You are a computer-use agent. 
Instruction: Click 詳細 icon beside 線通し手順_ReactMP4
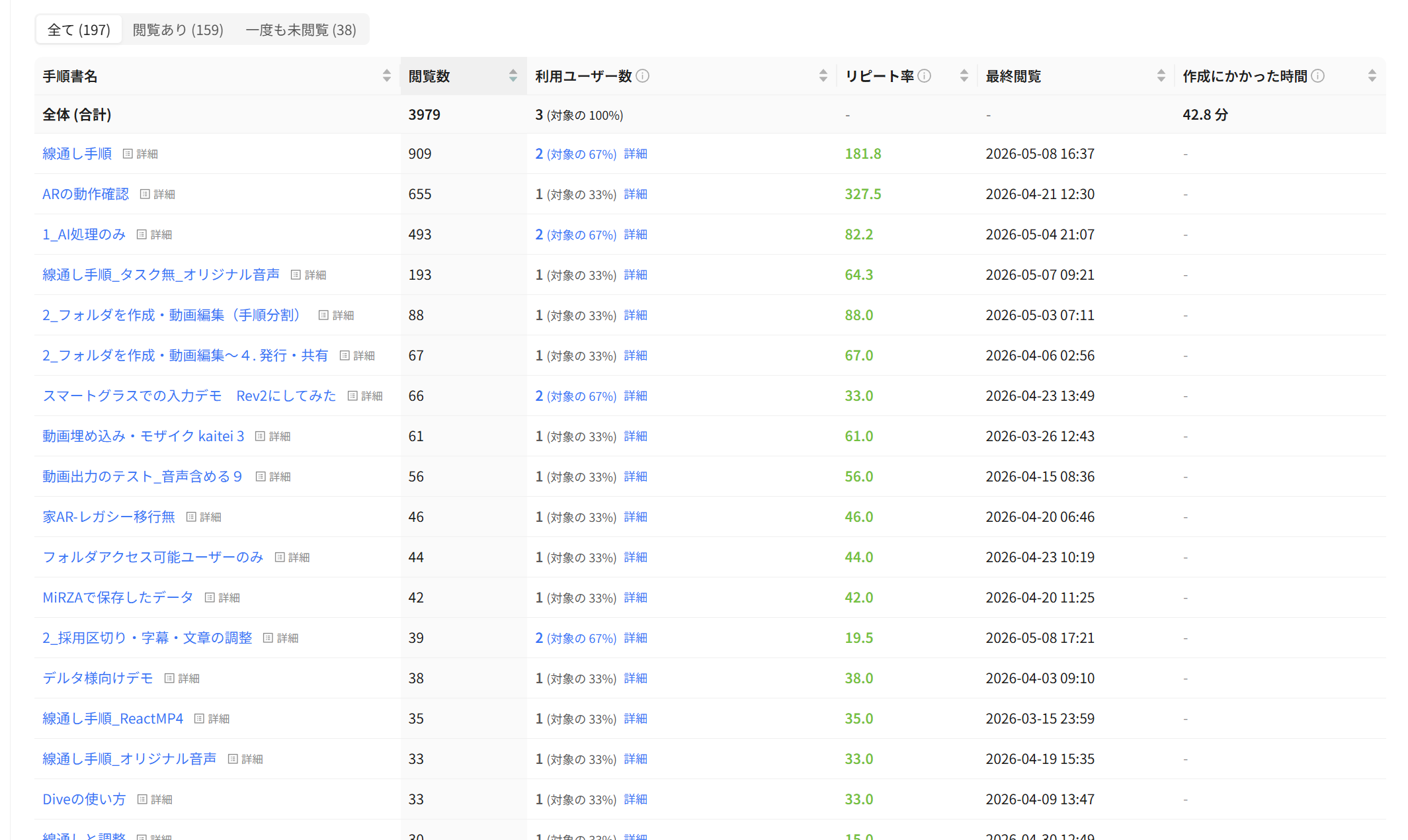[212, 719]
